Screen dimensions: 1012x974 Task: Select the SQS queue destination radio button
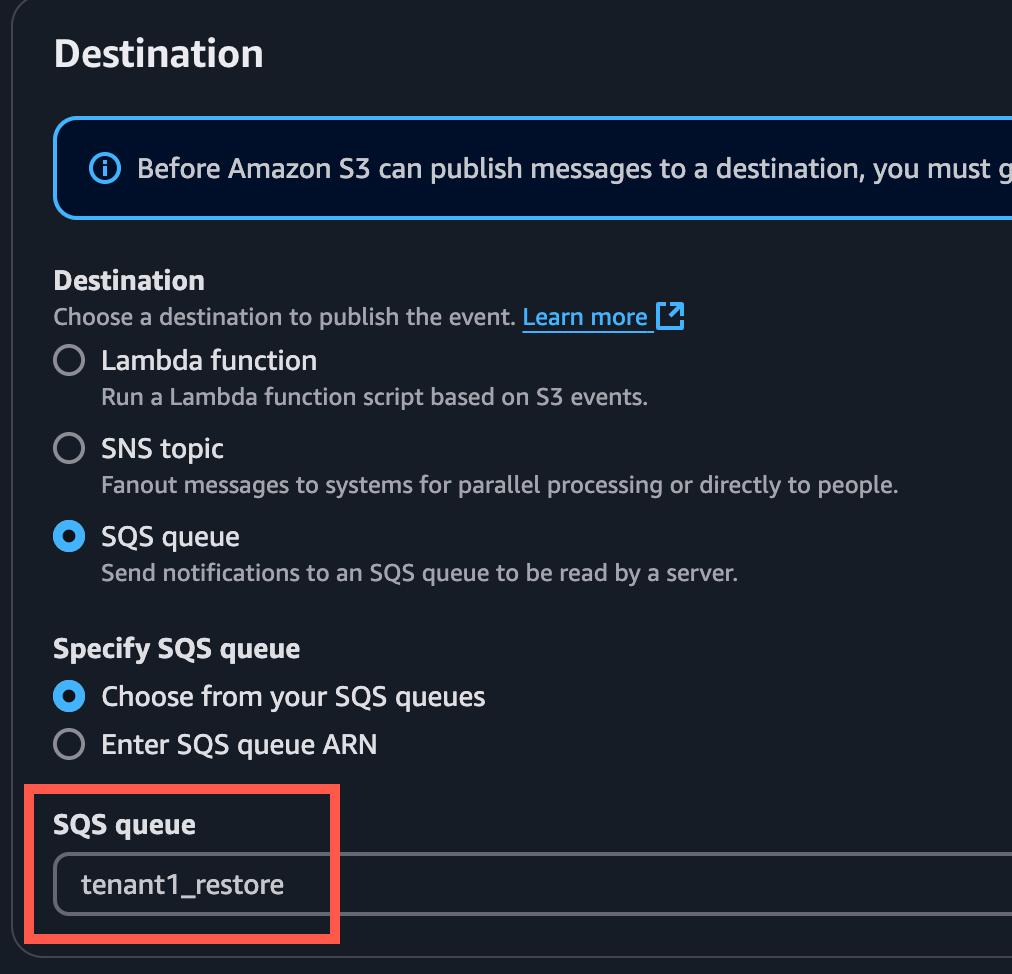[x=69, y=536]
